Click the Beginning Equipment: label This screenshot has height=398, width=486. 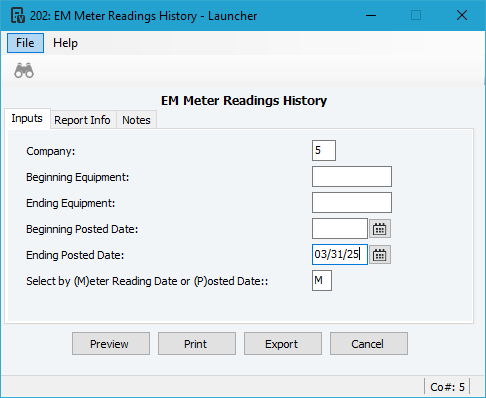coord(77,177)
